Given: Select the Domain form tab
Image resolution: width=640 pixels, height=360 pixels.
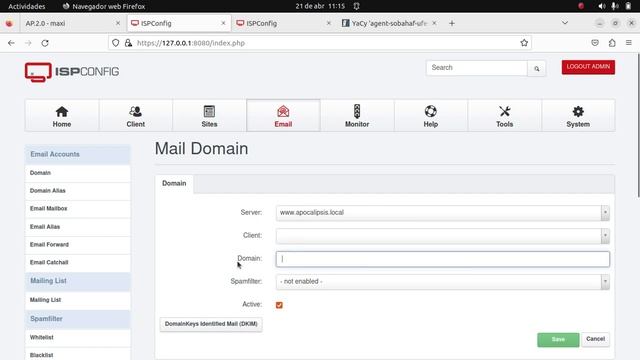Looking at the screenshot, I should [x=174, y=183].
